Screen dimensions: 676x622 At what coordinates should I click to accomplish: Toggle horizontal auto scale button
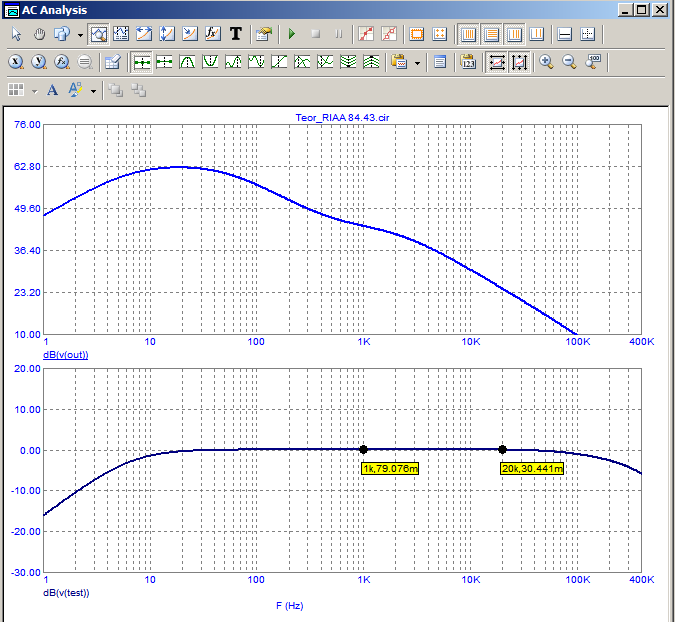[x=496, y=63]
